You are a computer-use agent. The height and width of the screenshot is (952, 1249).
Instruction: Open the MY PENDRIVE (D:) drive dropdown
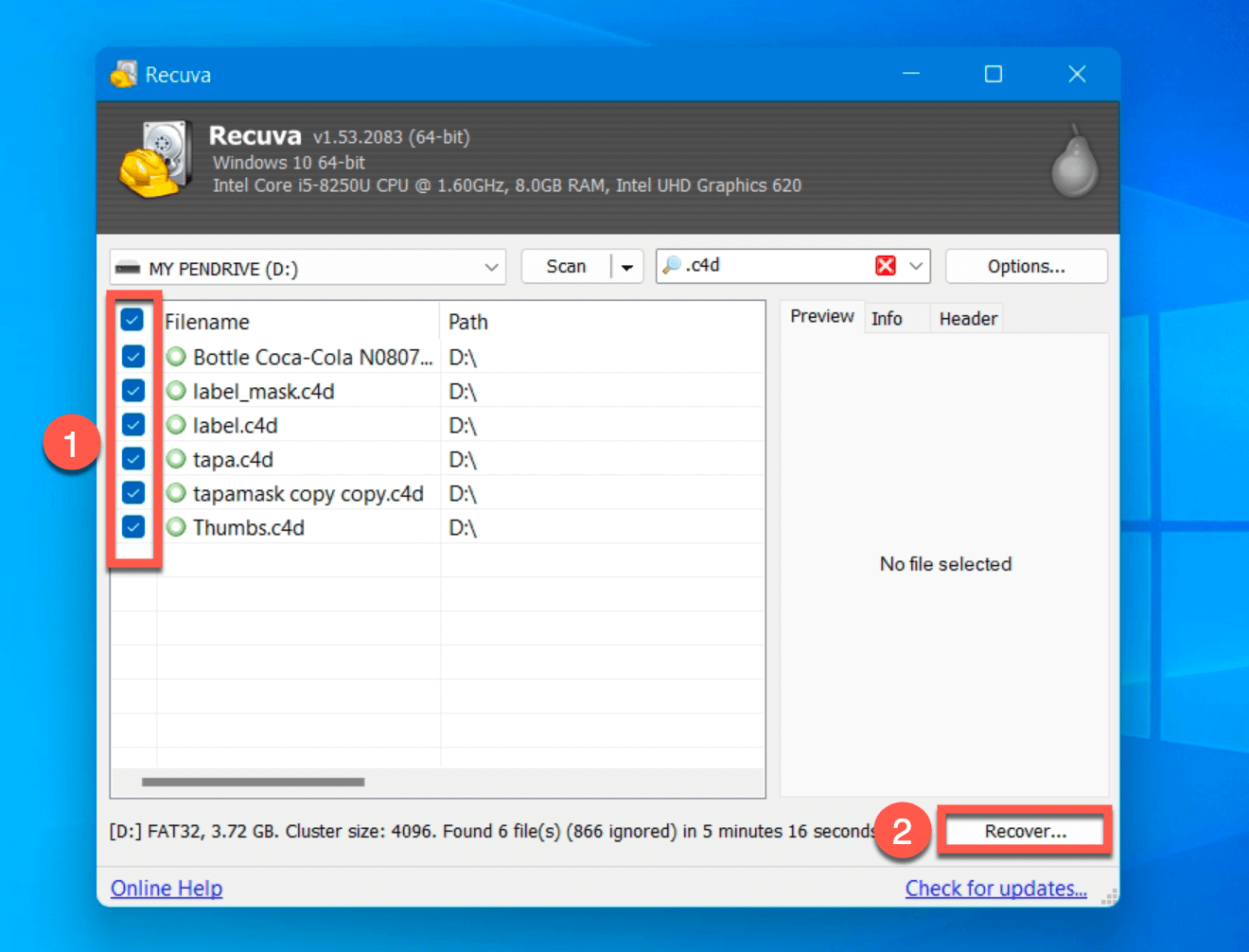(x=491, y=268)
